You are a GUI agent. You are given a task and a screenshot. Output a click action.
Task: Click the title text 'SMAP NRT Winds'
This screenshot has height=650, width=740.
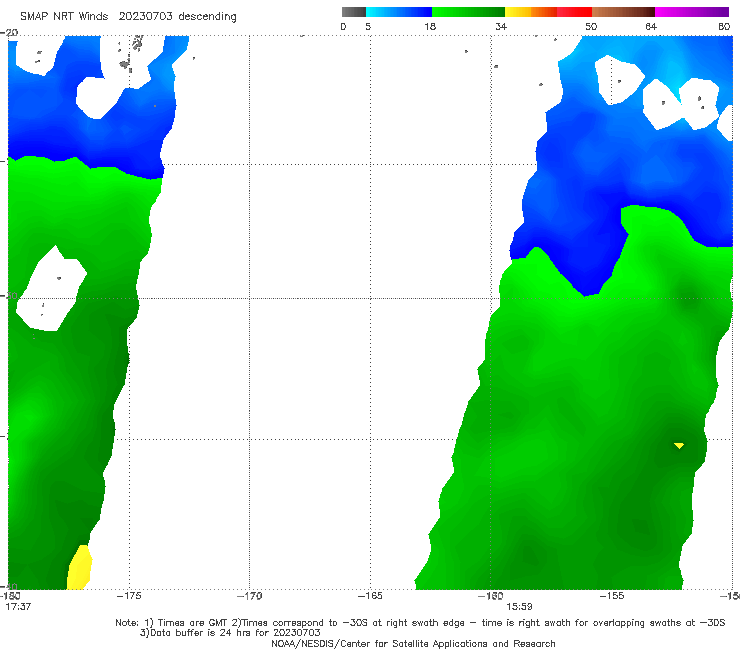(64, 16)
